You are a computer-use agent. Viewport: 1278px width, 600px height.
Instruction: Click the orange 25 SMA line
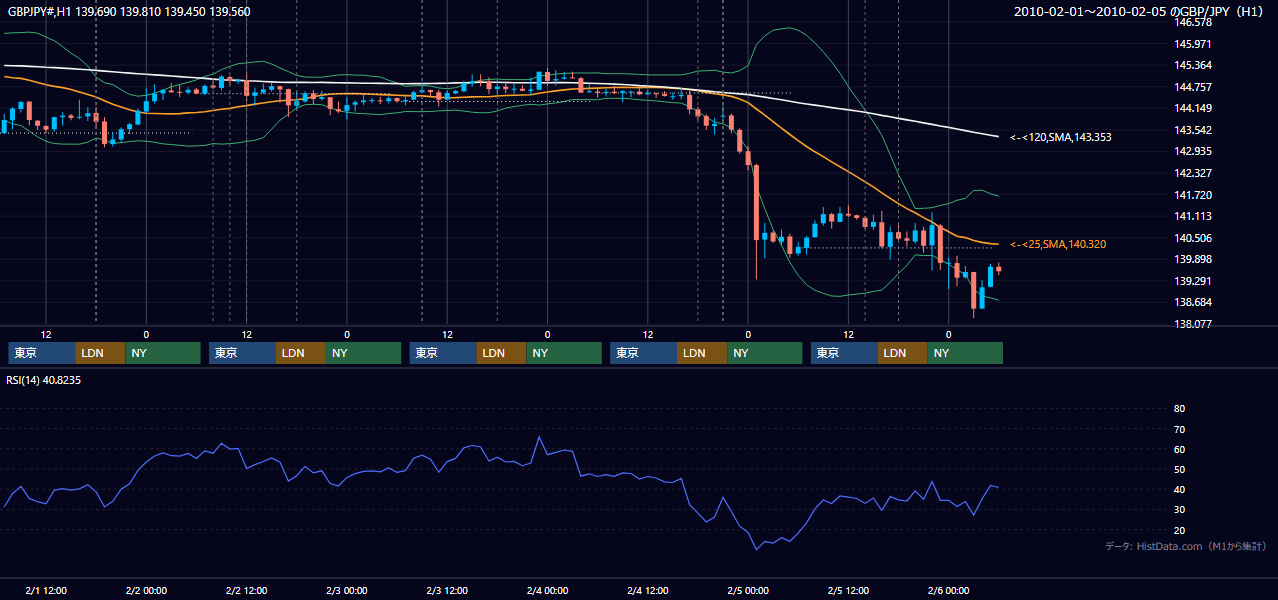click(x=850, y=171)
